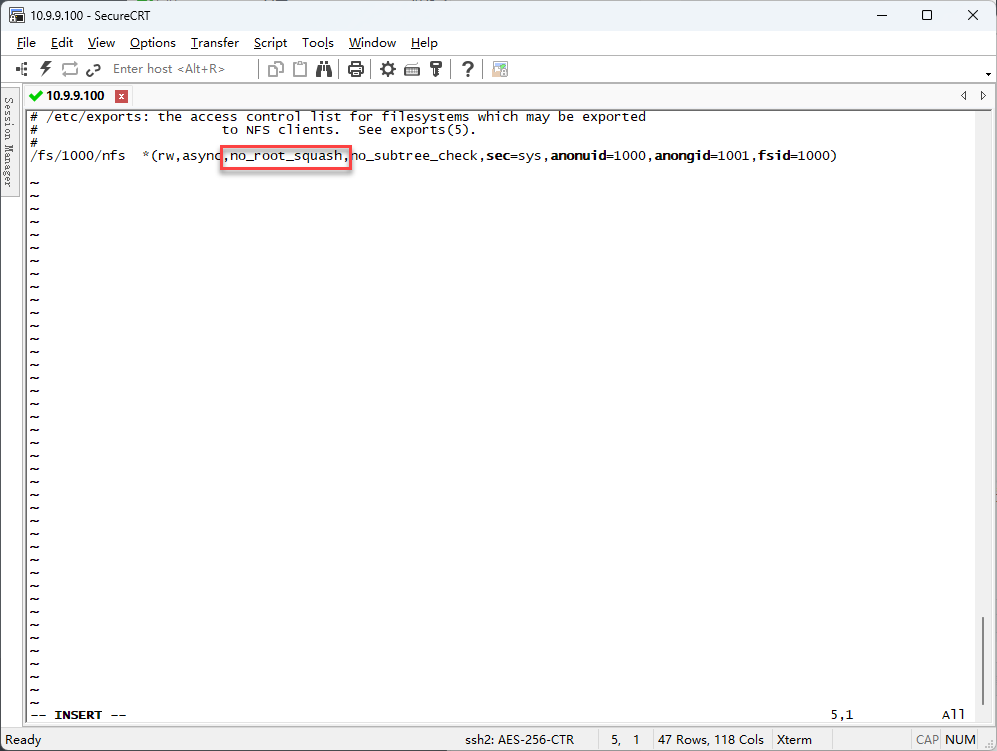
Task: Open Session Options gear icon
Action: (388, 69)
